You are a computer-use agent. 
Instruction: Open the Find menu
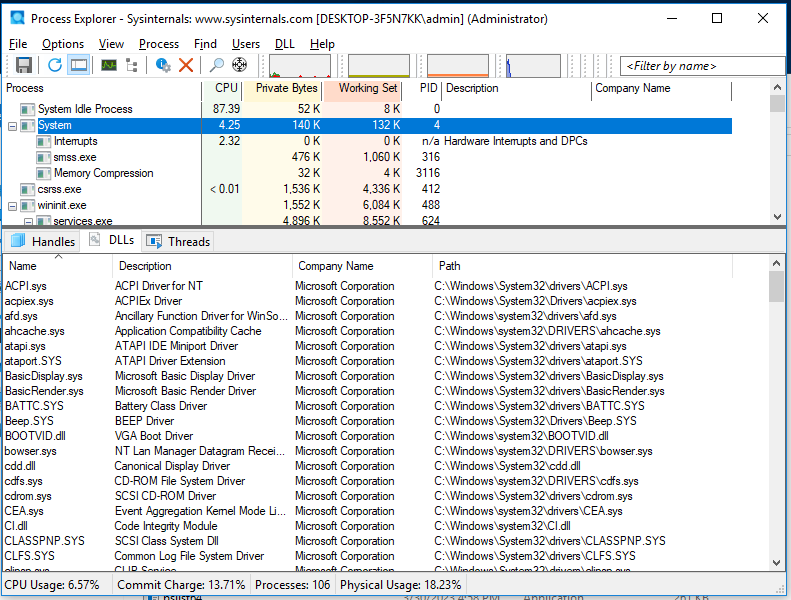[x=205, y=44]
